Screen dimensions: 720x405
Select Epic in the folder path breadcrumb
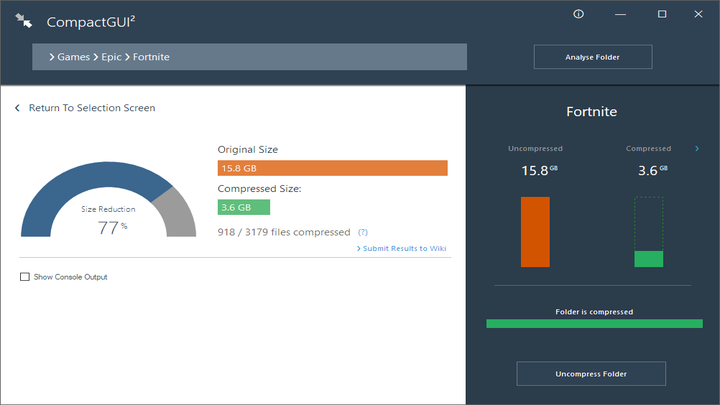[x=111, y=57]
